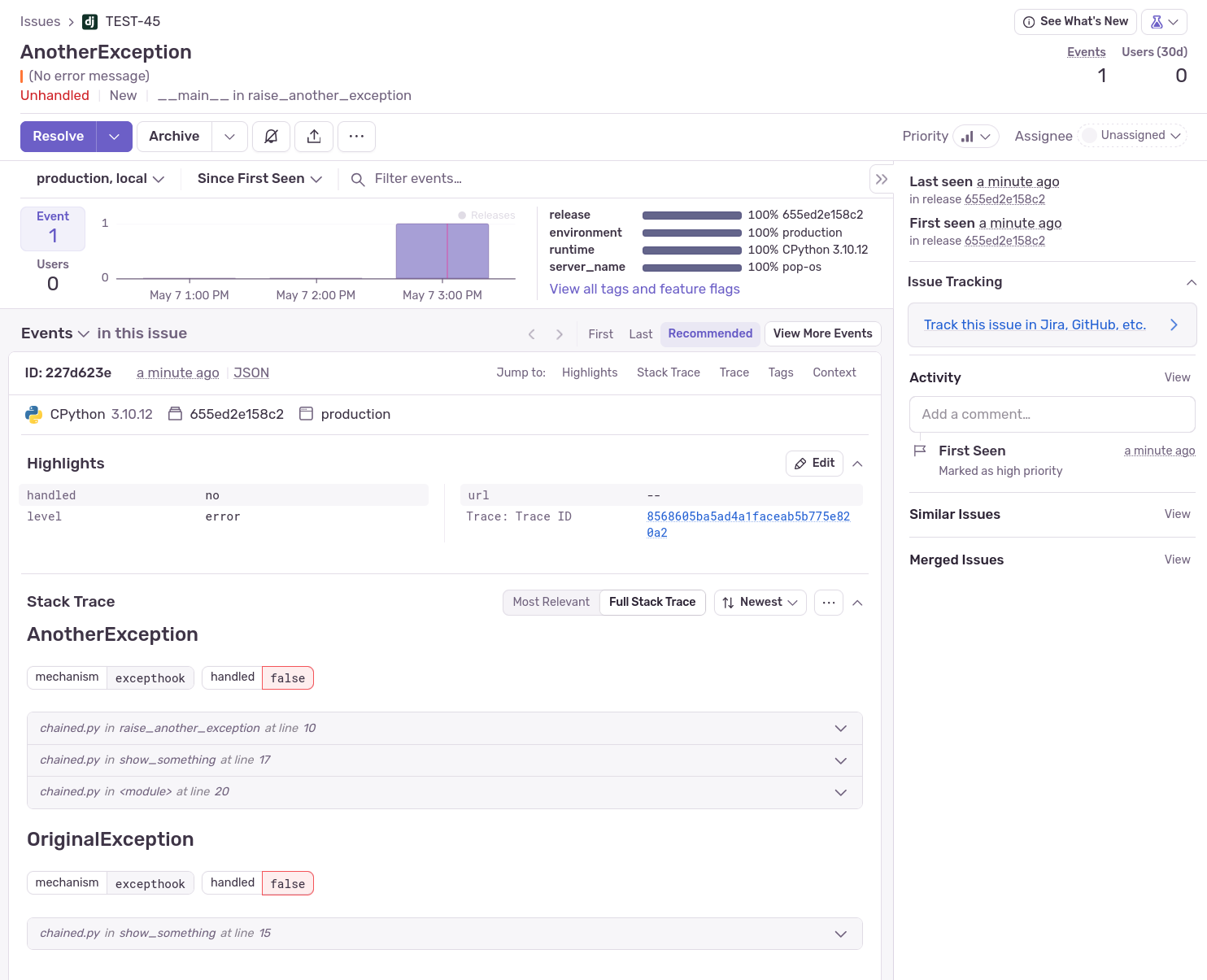The image size is (1207, 980).
Task: Open the production, local environment dropdown
Action: tap(100, 179)
